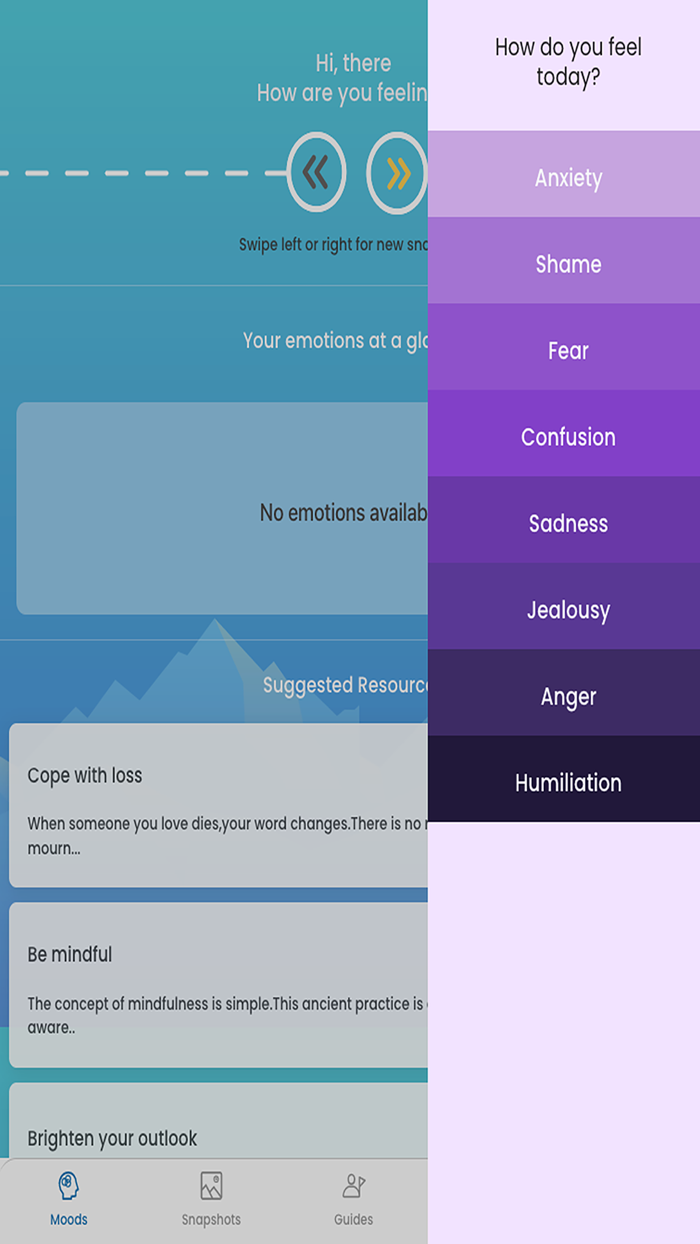Select the Moods head icon in bottom navigation
This screenshot has width=700, height=1244.
click(x=68, y=1186)
